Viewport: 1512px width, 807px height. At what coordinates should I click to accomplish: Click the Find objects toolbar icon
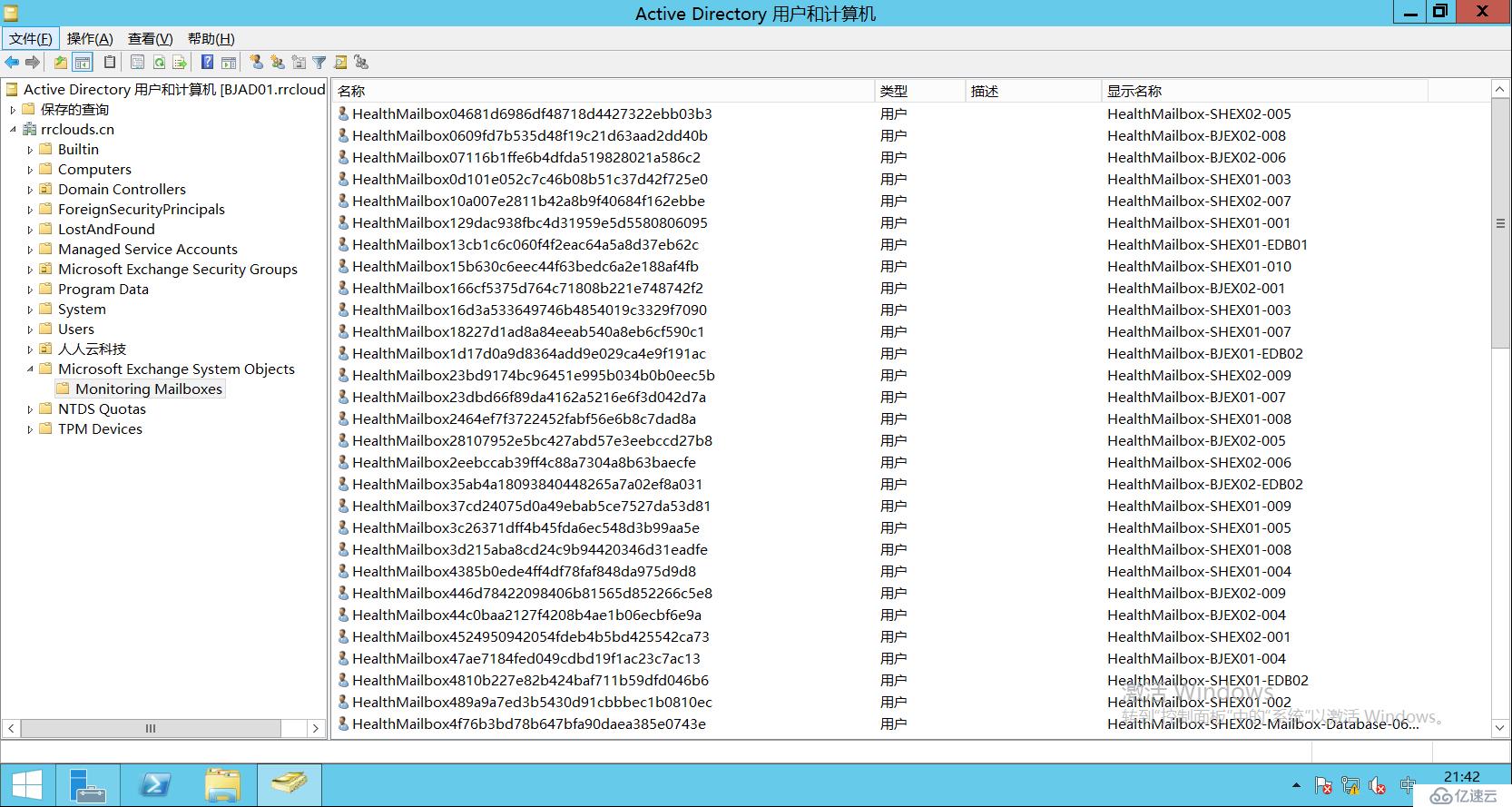[340, 63]
